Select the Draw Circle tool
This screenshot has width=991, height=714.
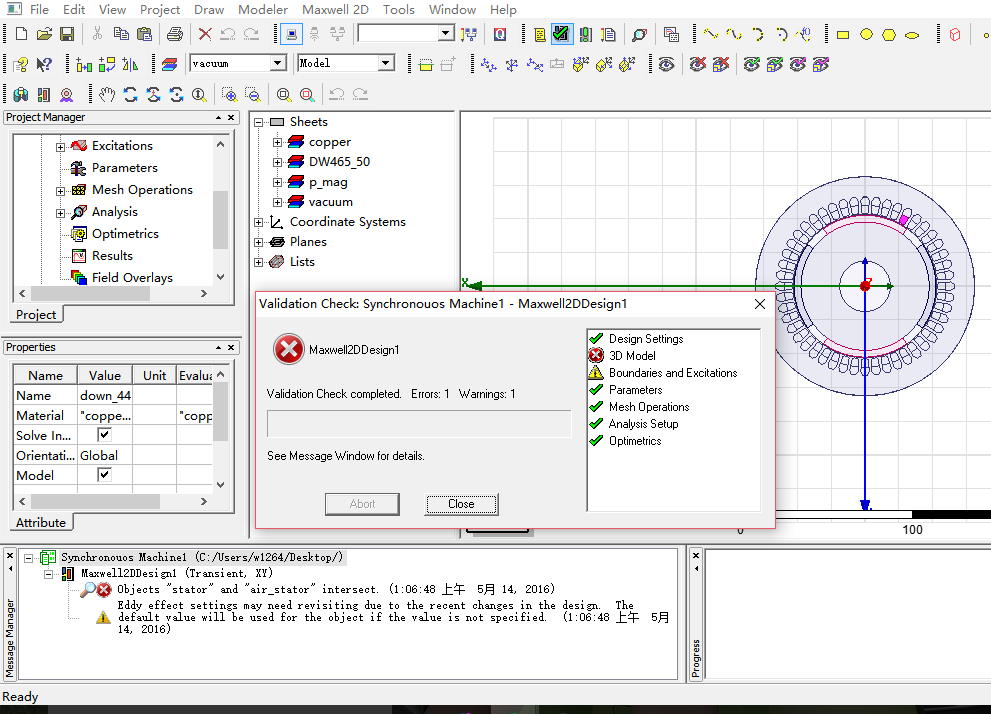click(866, 35)
